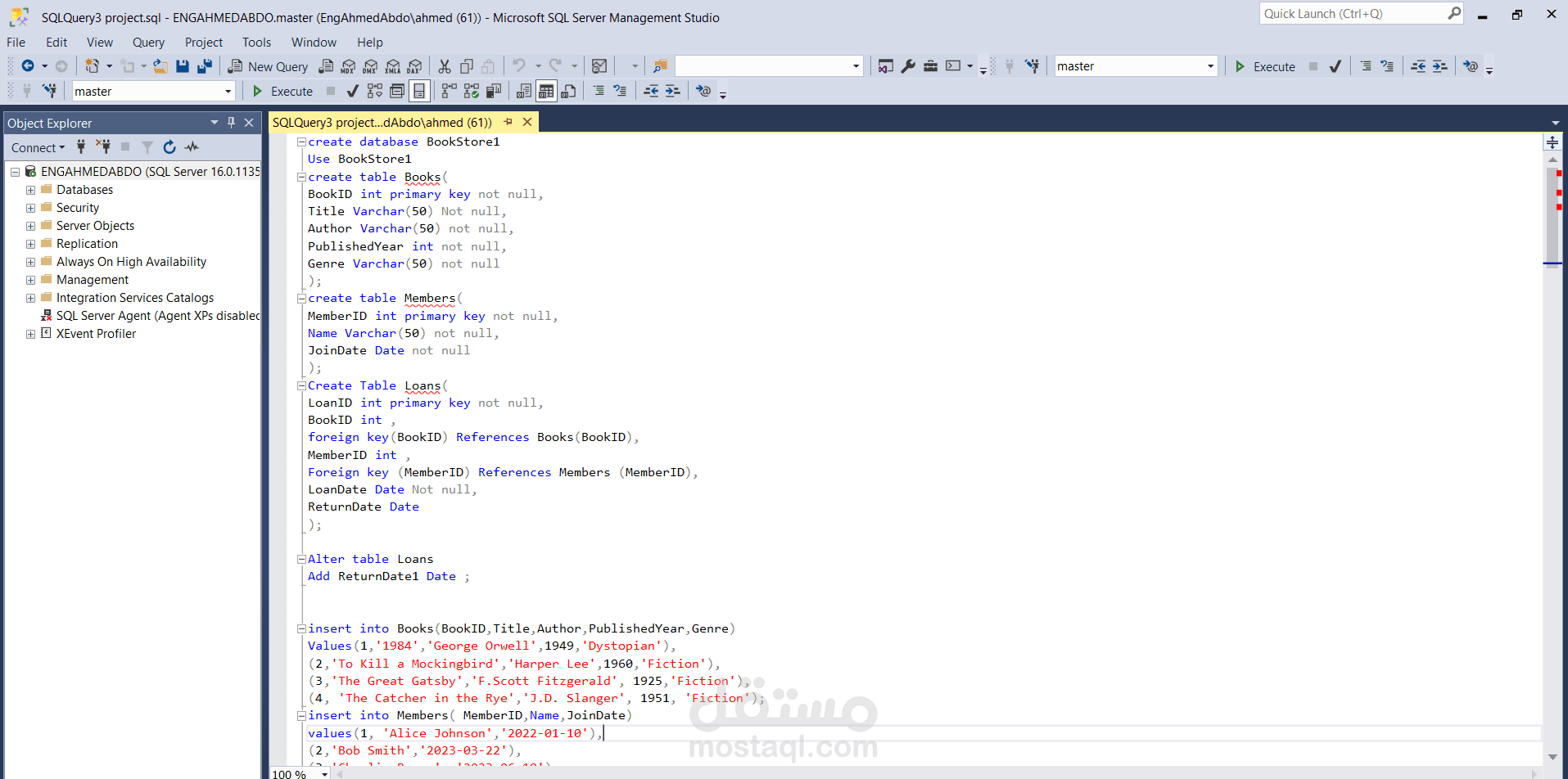This screenshot has height=779, width=1568.
Task: Click the editor split bar handle
Action: click(1552, 142)
